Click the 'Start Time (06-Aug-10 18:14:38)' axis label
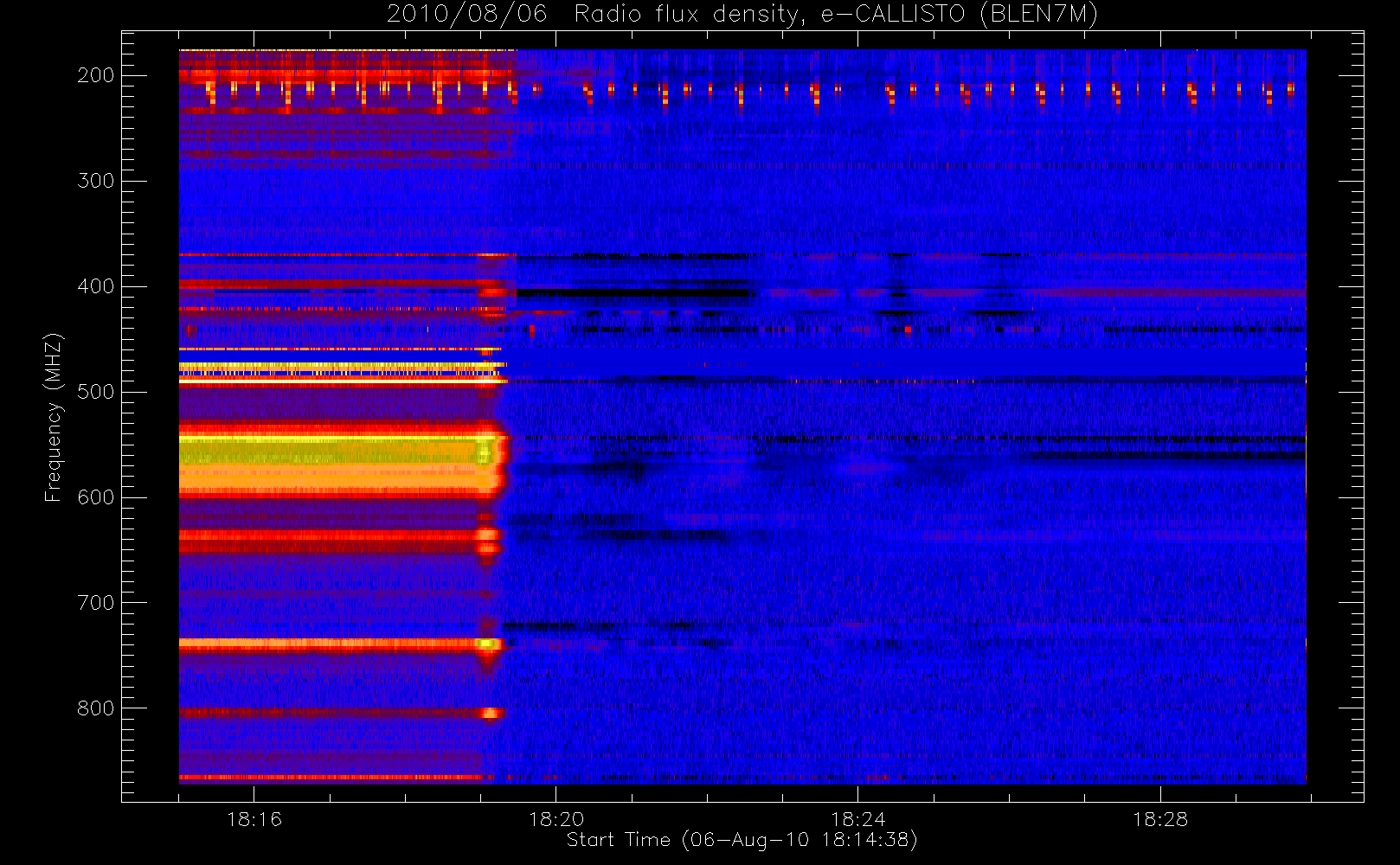1400x865 pixels. coord(742,840)
